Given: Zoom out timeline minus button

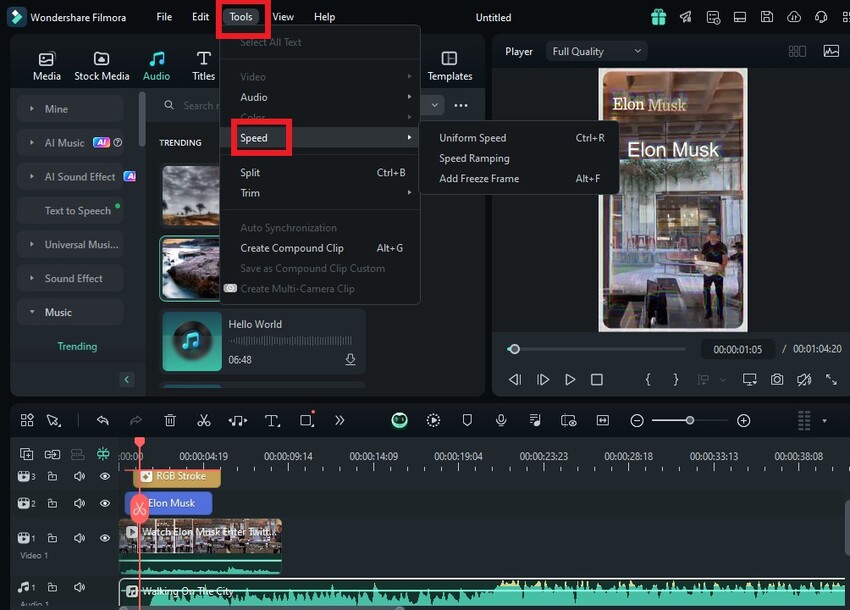Looking at the screenshot, I should click(637, 420).
